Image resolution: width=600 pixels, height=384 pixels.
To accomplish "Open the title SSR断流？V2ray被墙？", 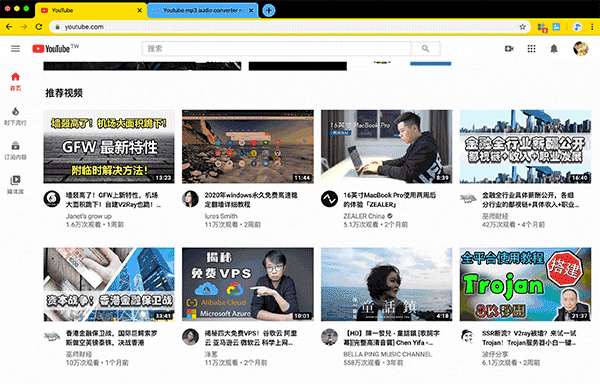I will pyautogui.click(x=529, y=338).
